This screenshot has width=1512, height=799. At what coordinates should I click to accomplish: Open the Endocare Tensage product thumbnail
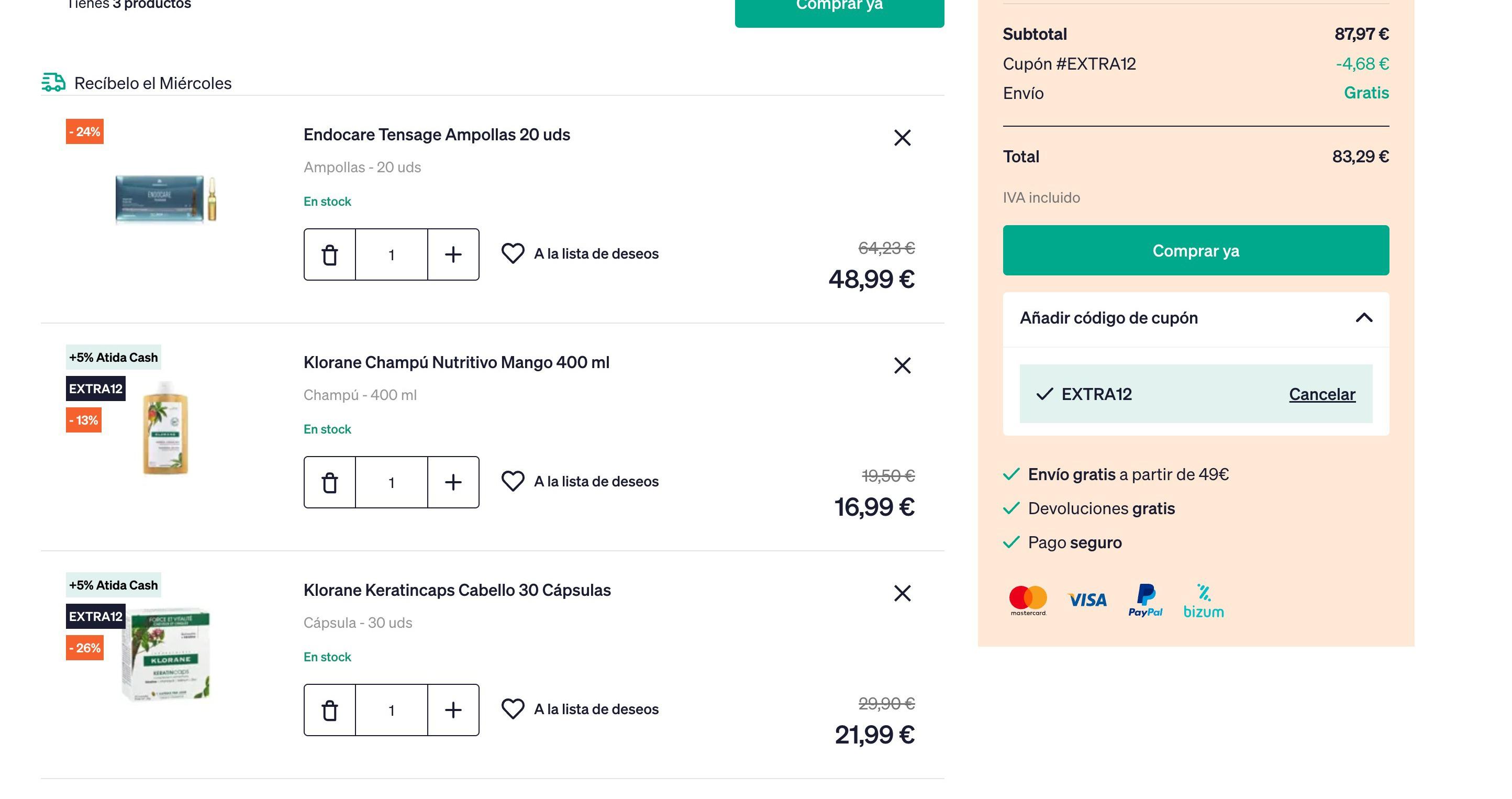click(x=166, y=198)
